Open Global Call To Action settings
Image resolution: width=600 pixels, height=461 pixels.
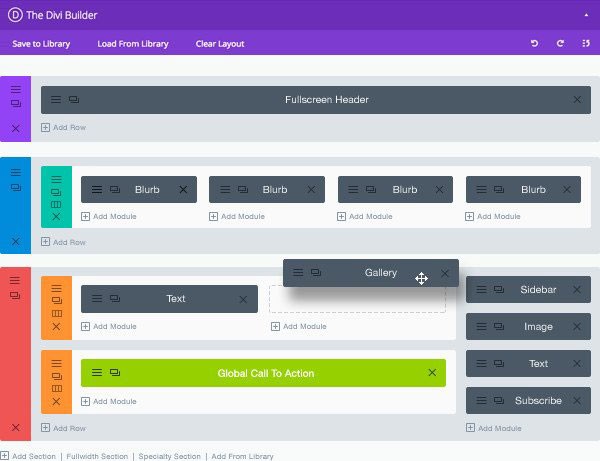tap(97, 373)
